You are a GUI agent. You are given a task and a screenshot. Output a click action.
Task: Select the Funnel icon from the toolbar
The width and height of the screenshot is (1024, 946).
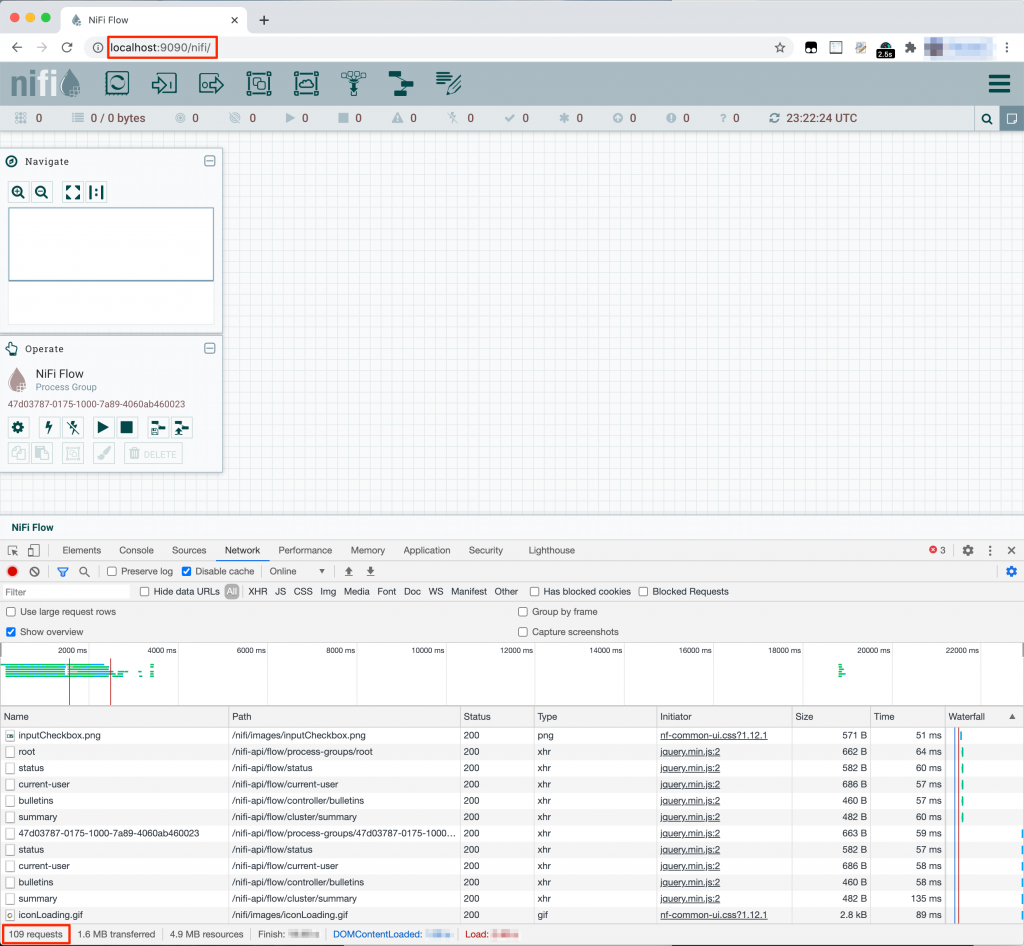click(353, 84)
